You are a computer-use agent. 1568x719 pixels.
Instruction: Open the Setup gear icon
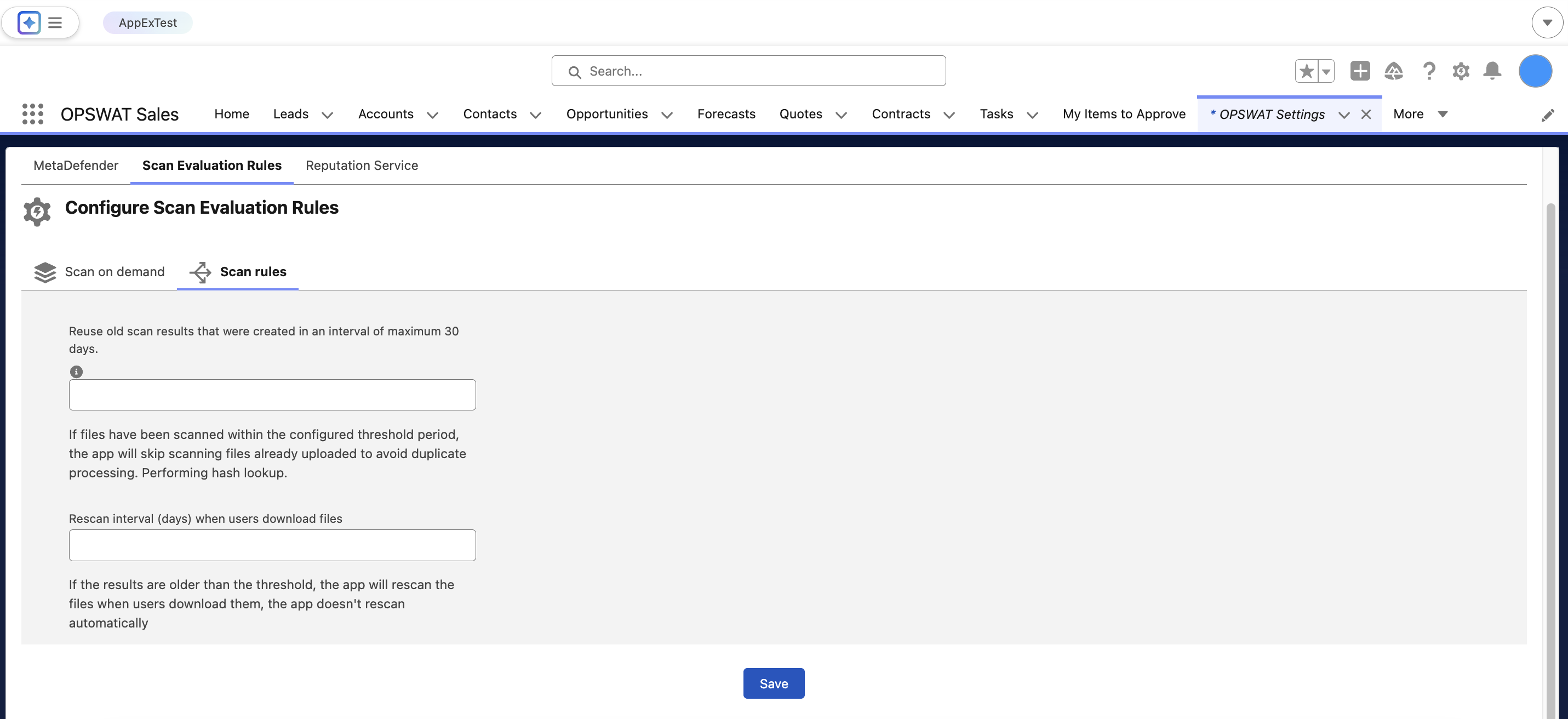click(x=1461, y=71)
